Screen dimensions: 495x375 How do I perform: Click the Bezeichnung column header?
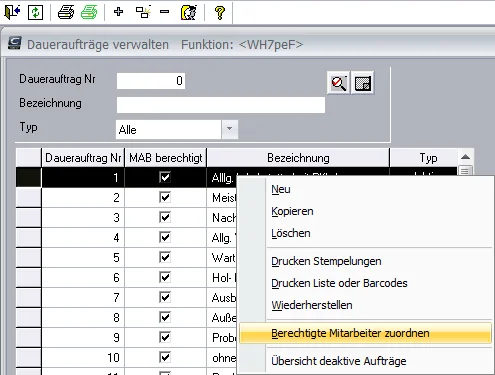coord(298,158)
